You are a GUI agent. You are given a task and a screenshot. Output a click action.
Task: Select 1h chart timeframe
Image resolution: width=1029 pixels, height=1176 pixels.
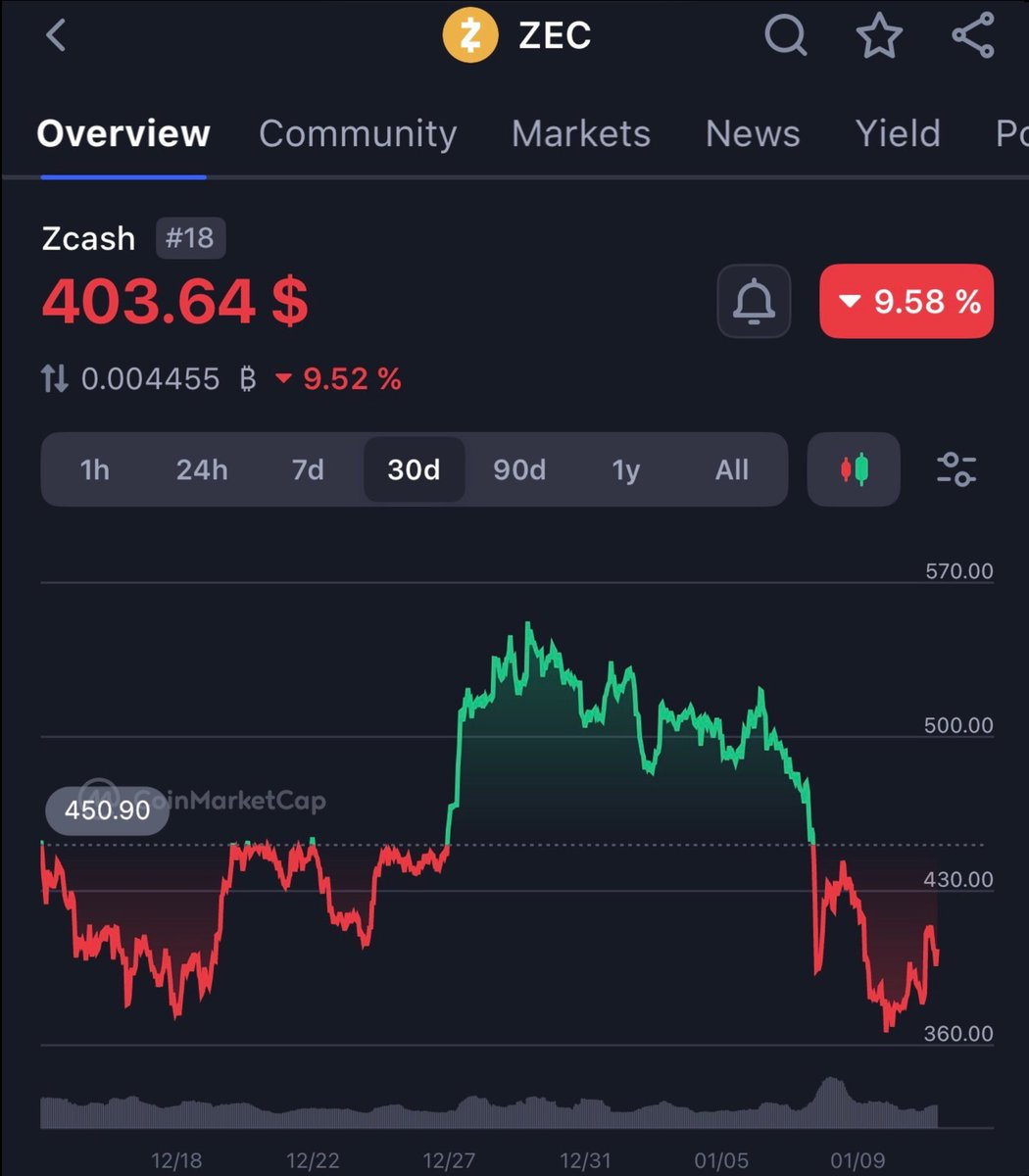(x=95, y=469)
